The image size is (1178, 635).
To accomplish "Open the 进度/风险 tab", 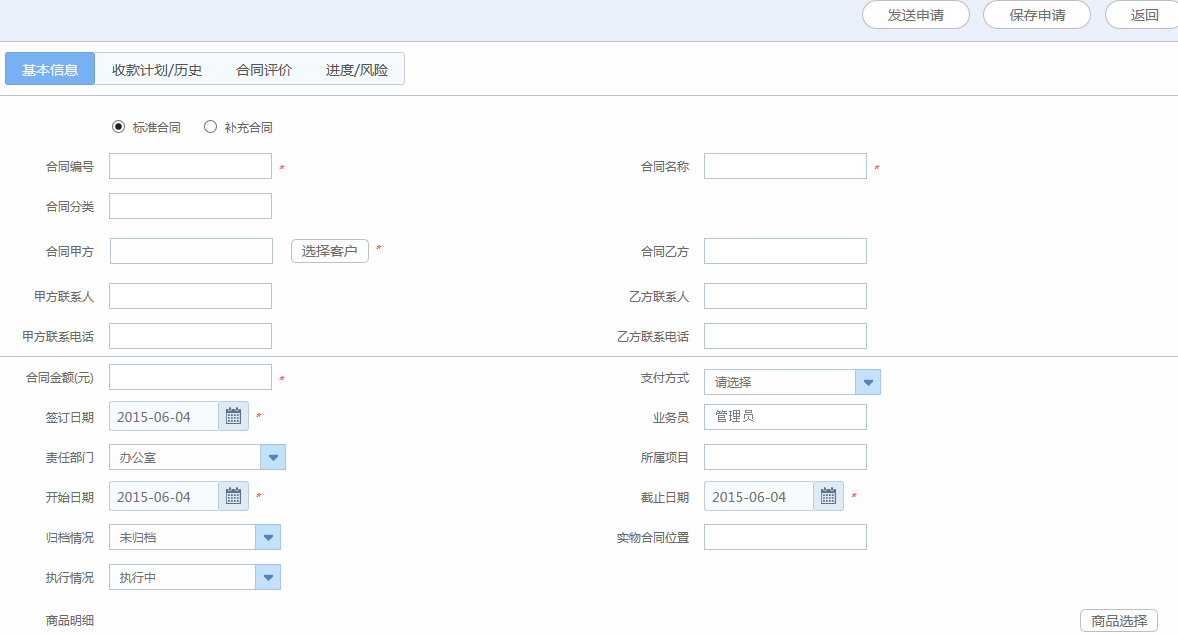I will 357,70.
